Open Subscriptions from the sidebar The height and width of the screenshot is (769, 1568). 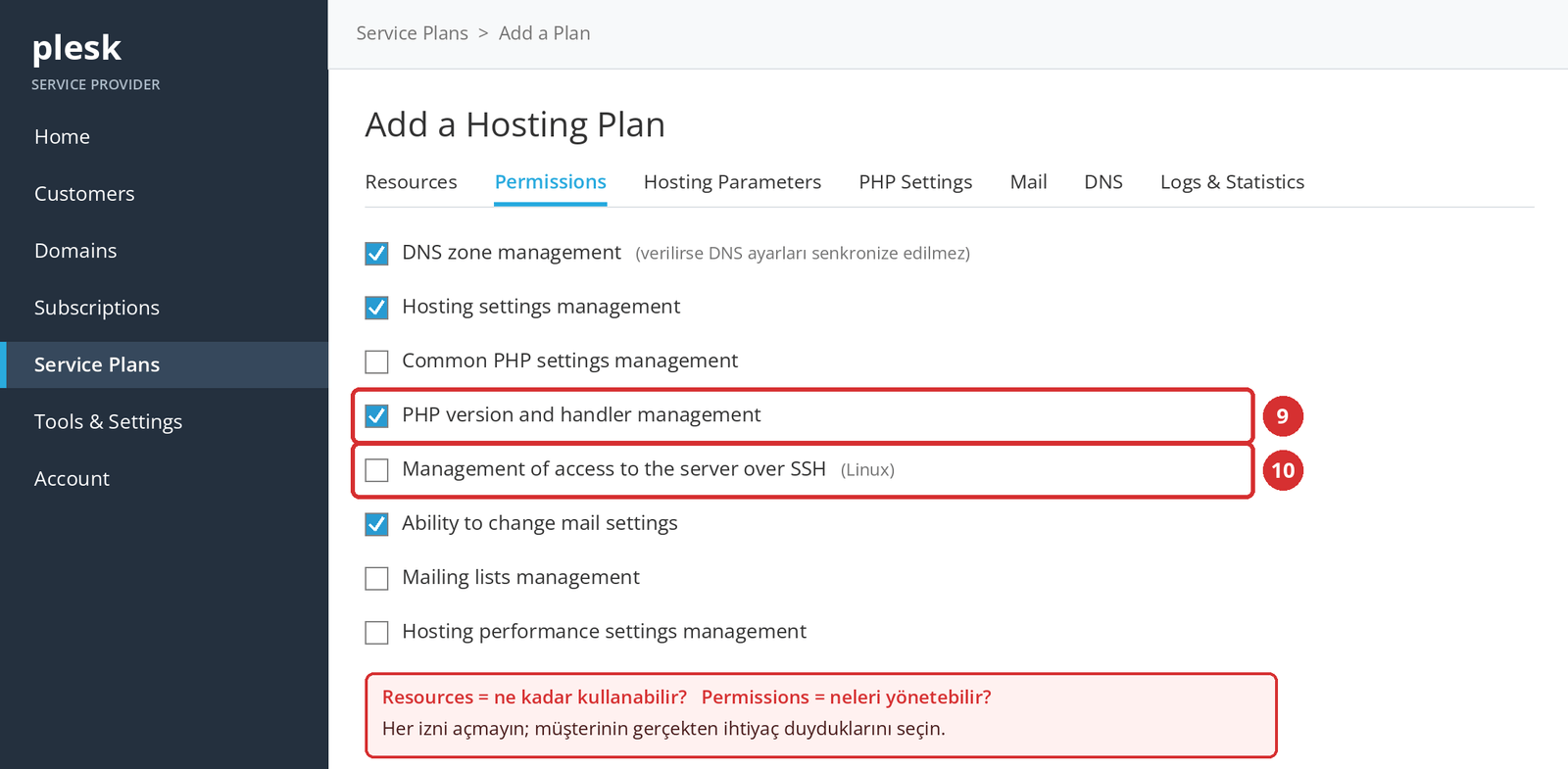click(96, 308)
